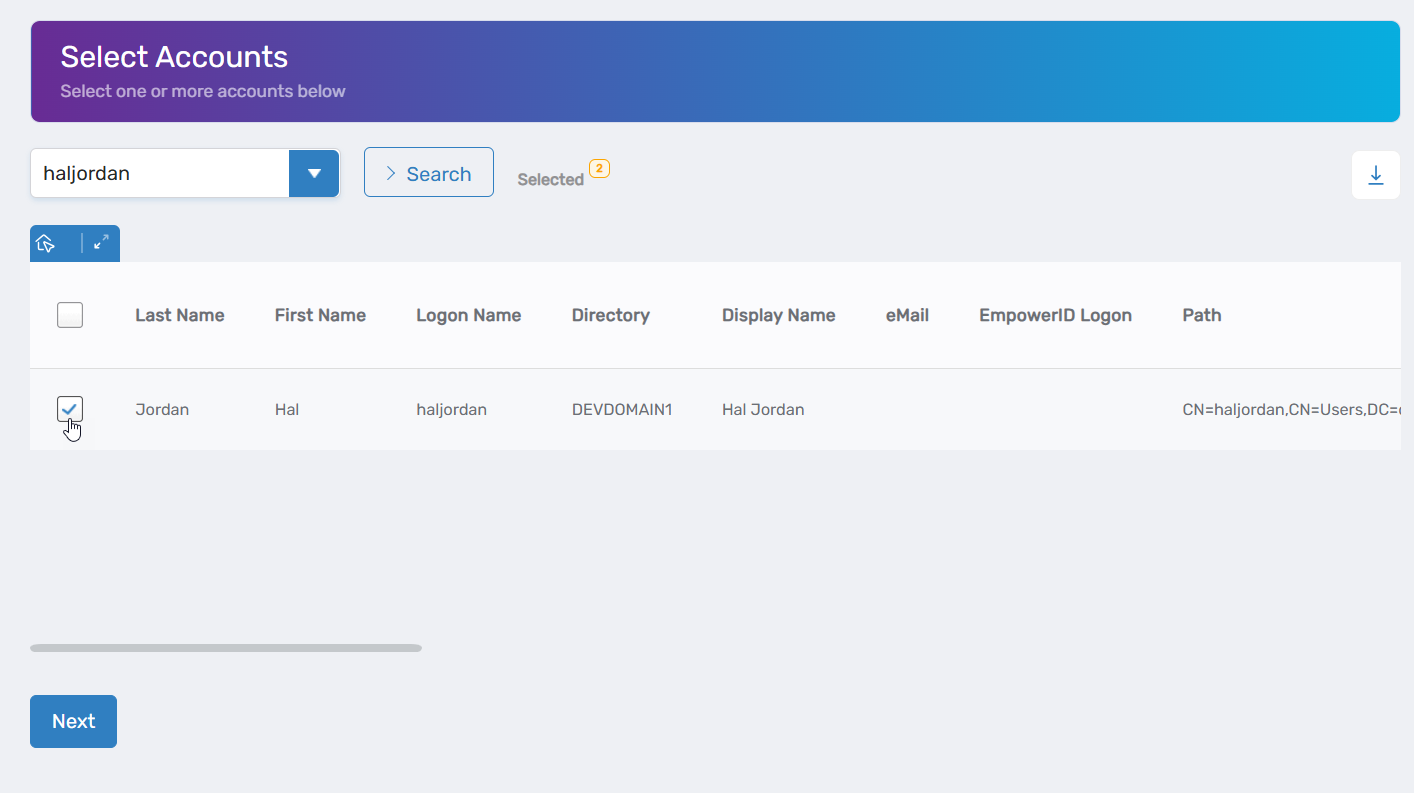Click the haljordan search input field
This screenshot has height=793, width=1414.
pyautogui.click(x=160, y=172)
